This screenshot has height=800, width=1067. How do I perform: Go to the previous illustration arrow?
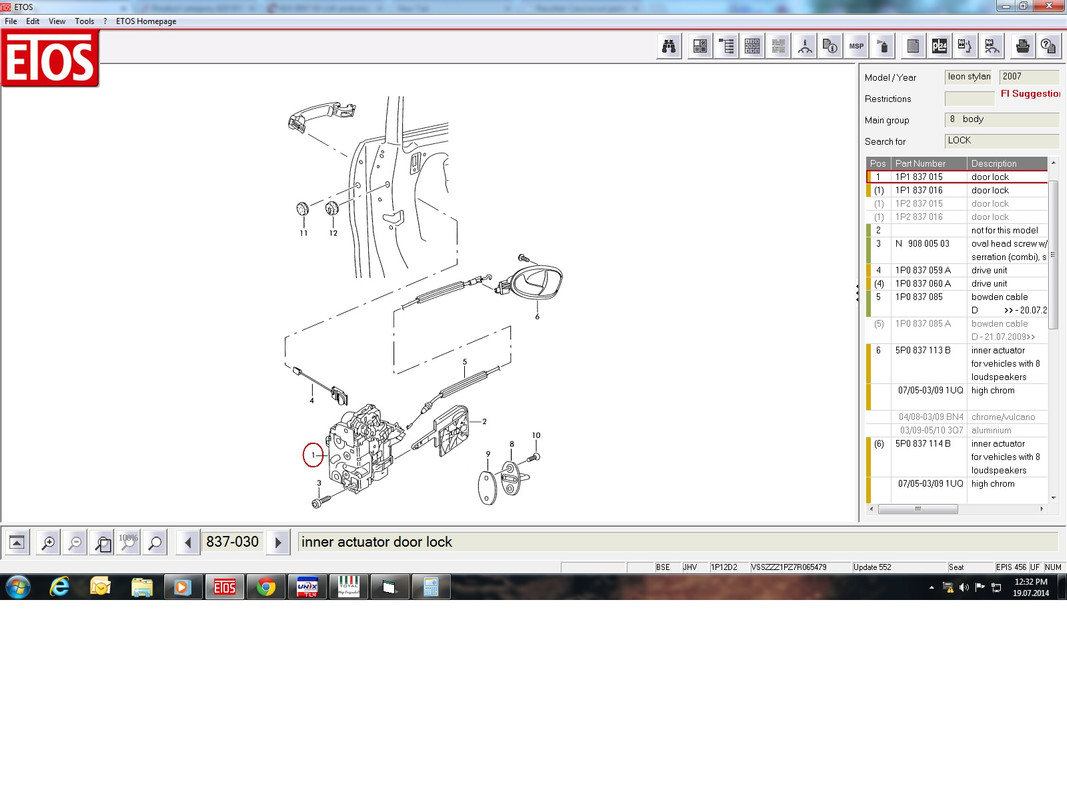(x=188, y=543)
